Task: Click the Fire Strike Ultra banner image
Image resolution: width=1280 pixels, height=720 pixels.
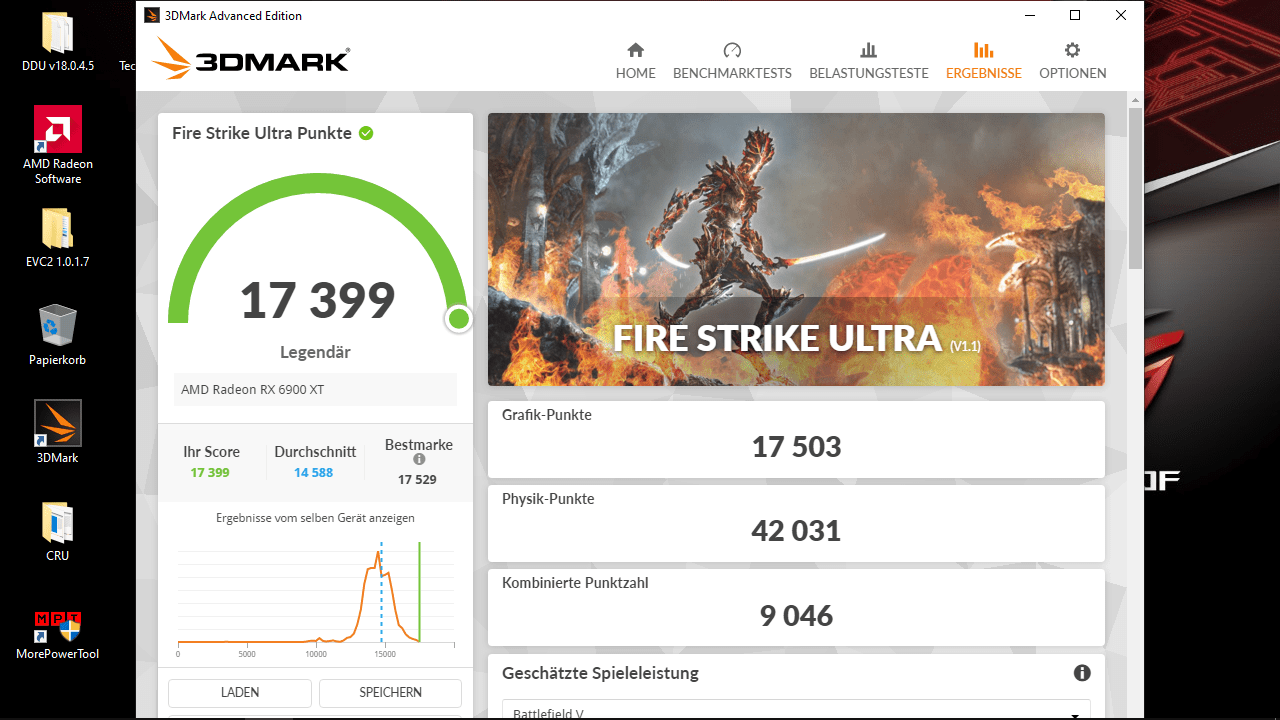Action: [796, 249]
